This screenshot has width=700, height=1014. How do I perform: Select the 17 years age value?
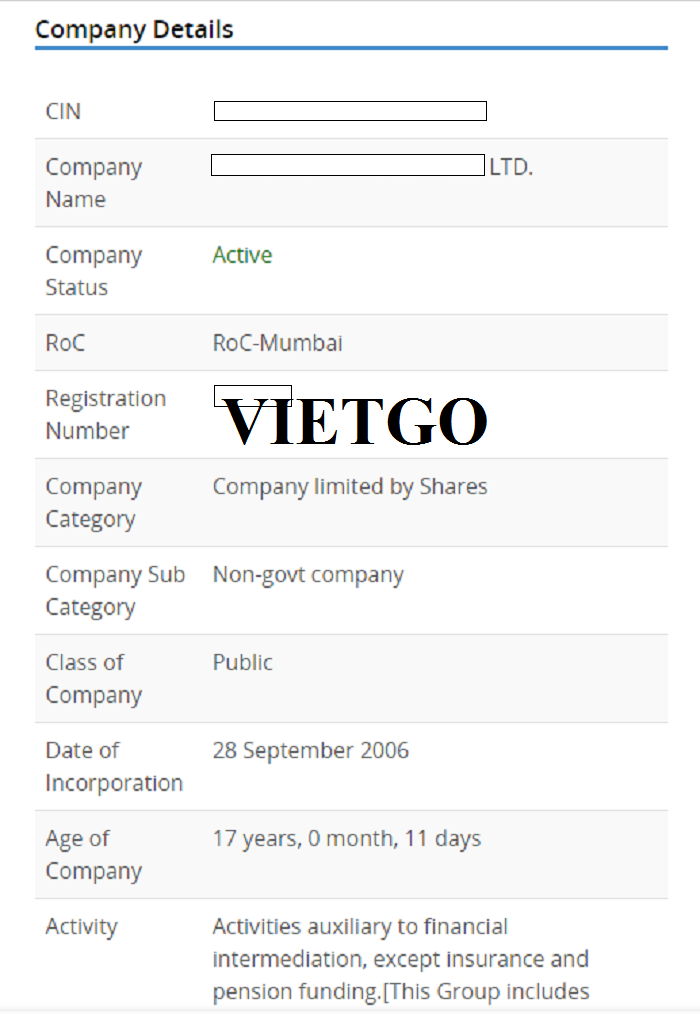pyautogui.click(x=347, y=838)
